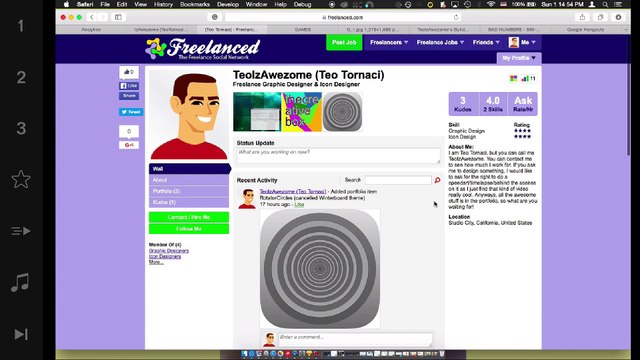Open Safari's downloads icon

(x=618, y=17)
